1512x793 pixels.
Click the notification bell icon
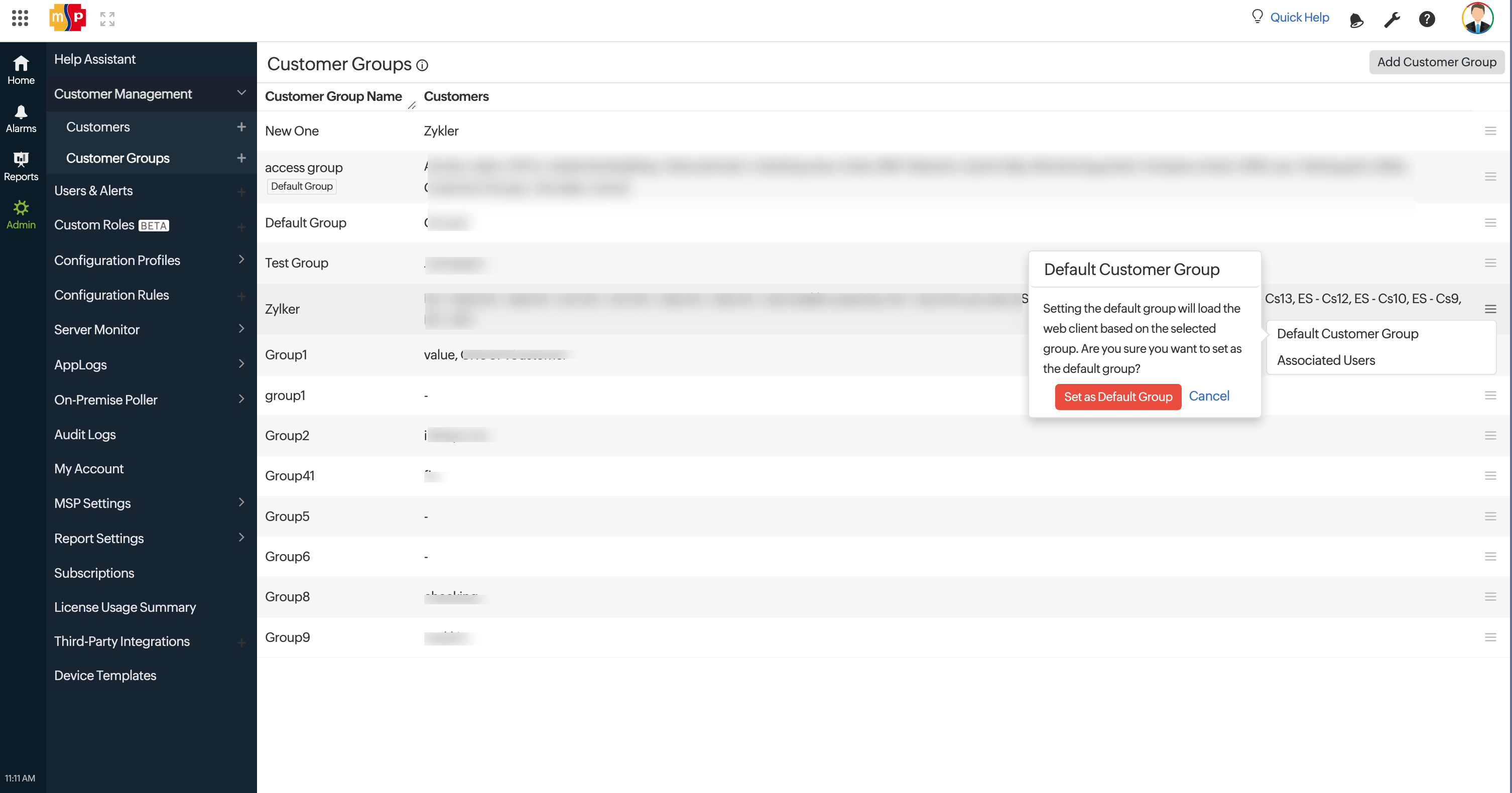pos(1358,18)
